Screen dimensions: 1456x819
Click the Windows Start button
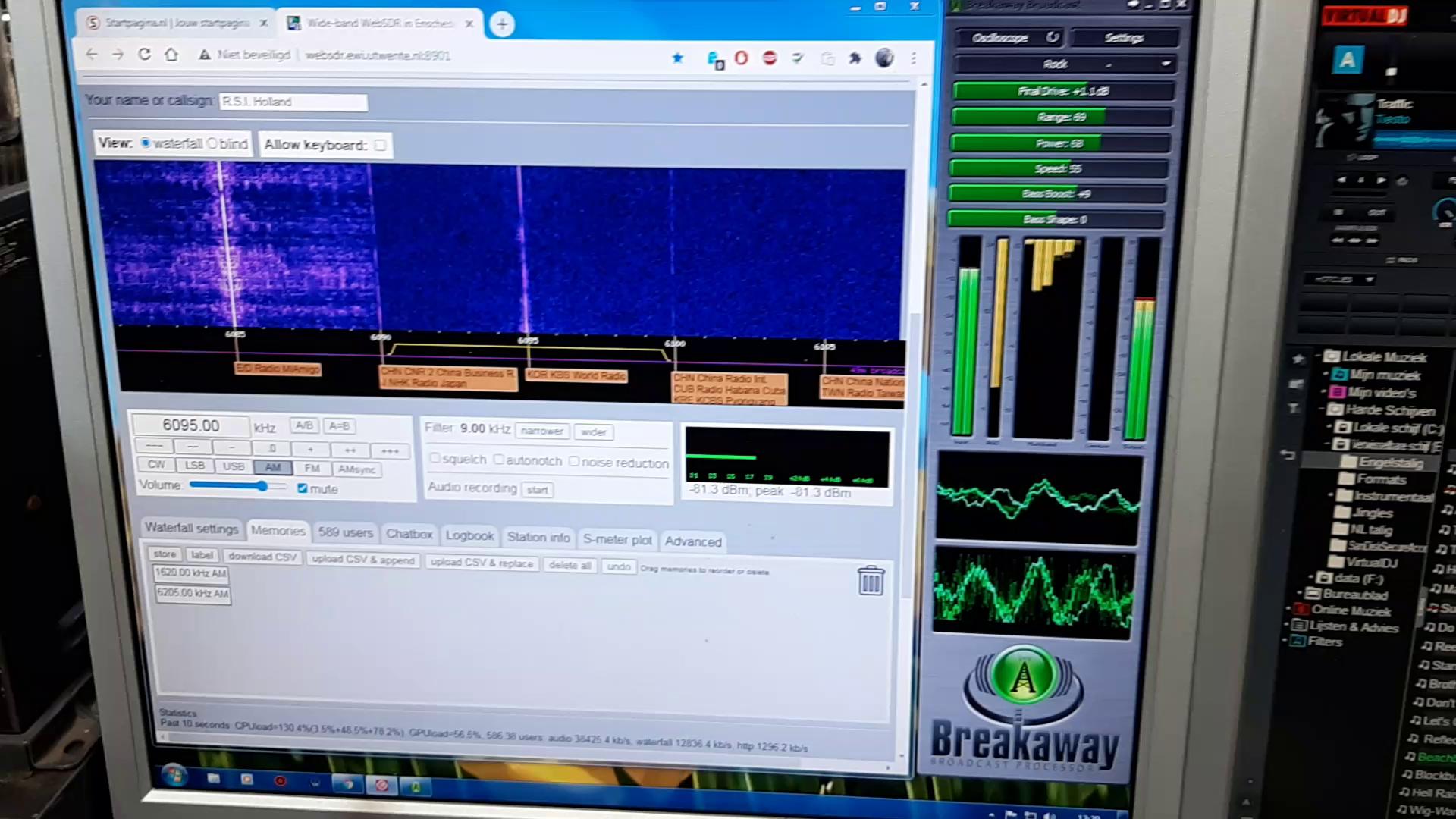174,776
